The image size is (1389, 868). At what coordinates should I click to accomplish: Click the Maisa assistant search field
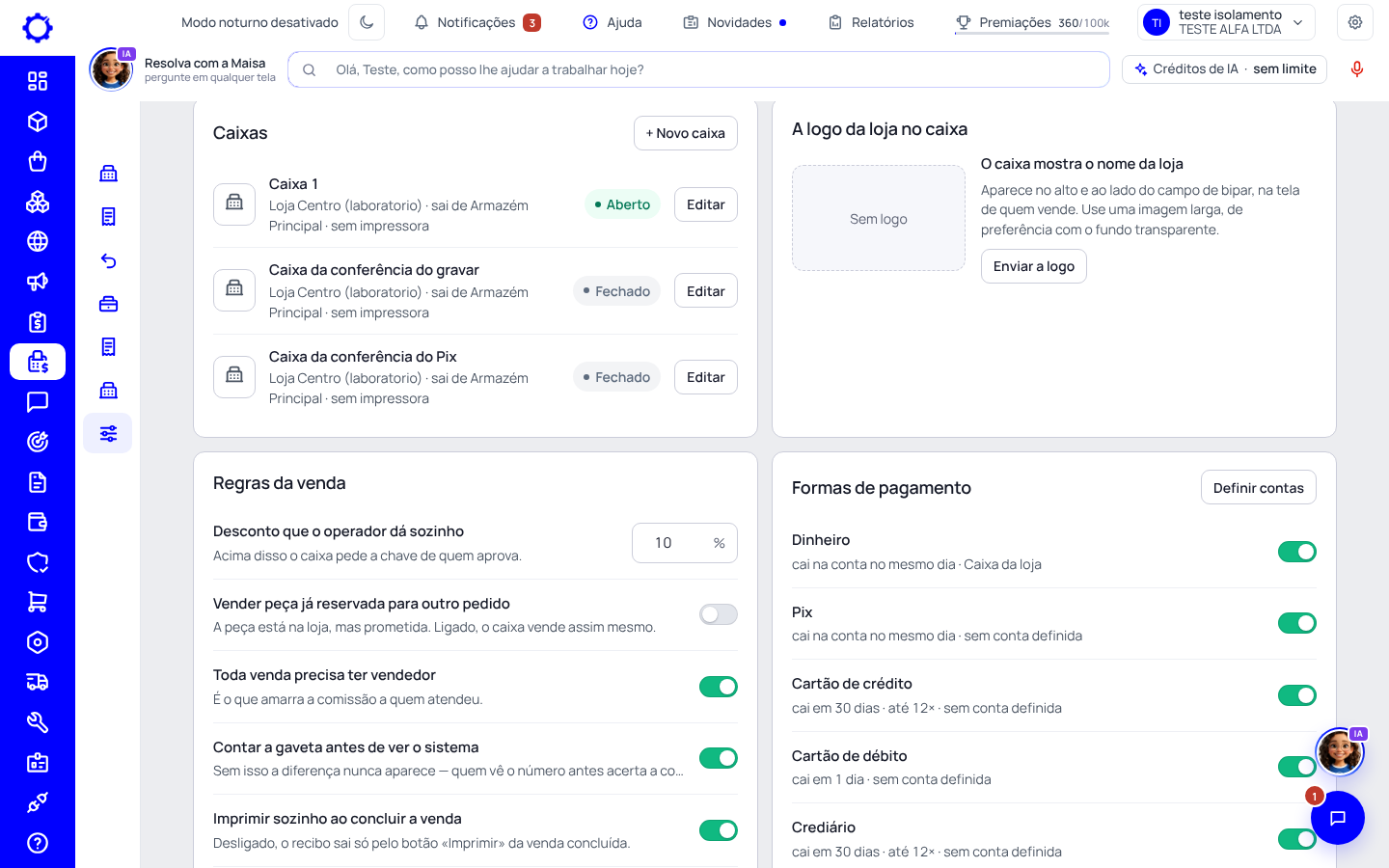tap(698, 69)
